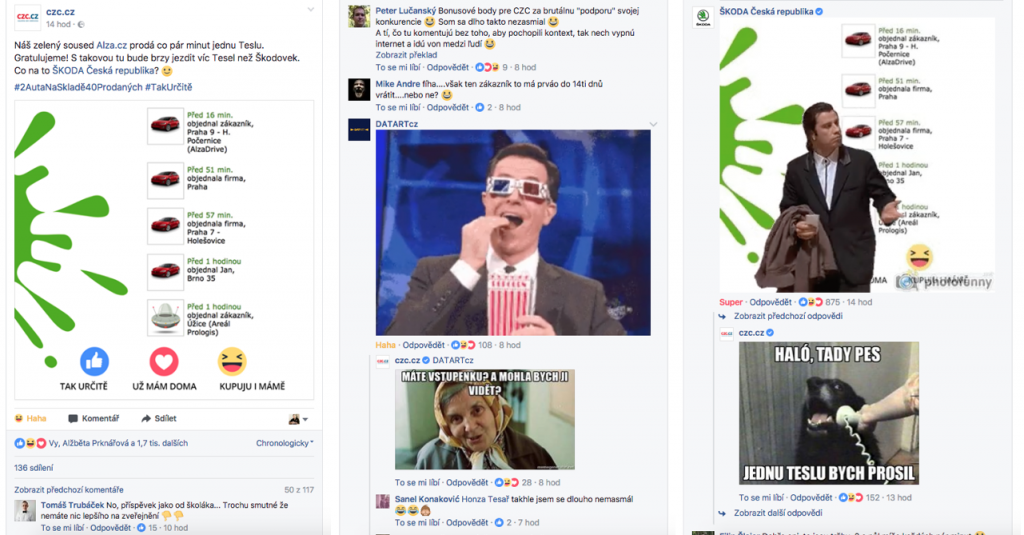
Task: View reactions count 9 on Peter's comment
Action: [491, 67]
